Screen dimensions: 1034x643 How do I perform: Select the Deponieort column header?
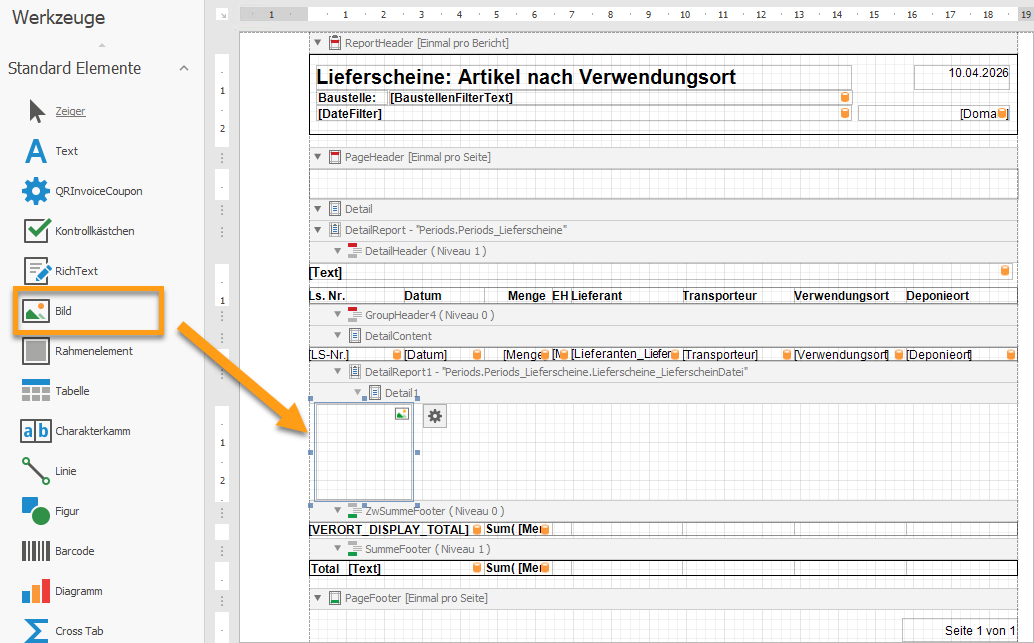961,296
